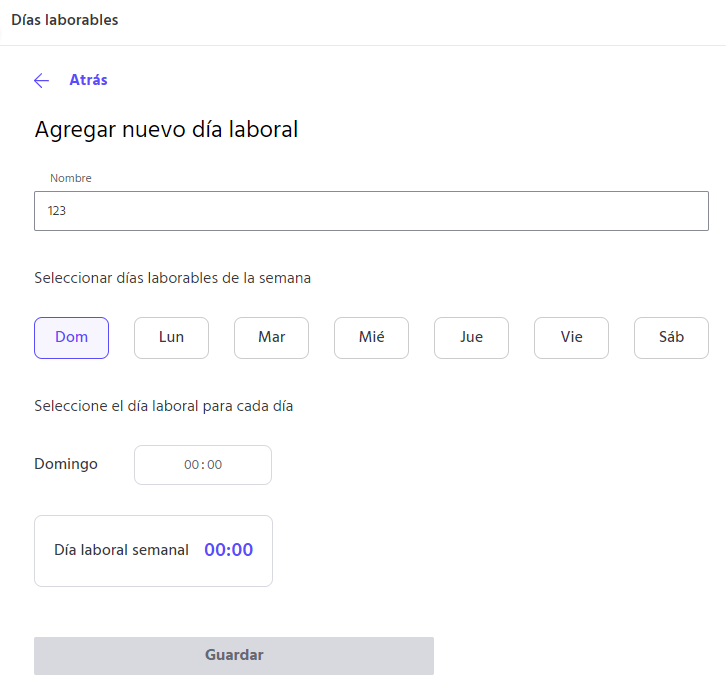Click Seleccione el día laboral para cada día text

[163, 406]
